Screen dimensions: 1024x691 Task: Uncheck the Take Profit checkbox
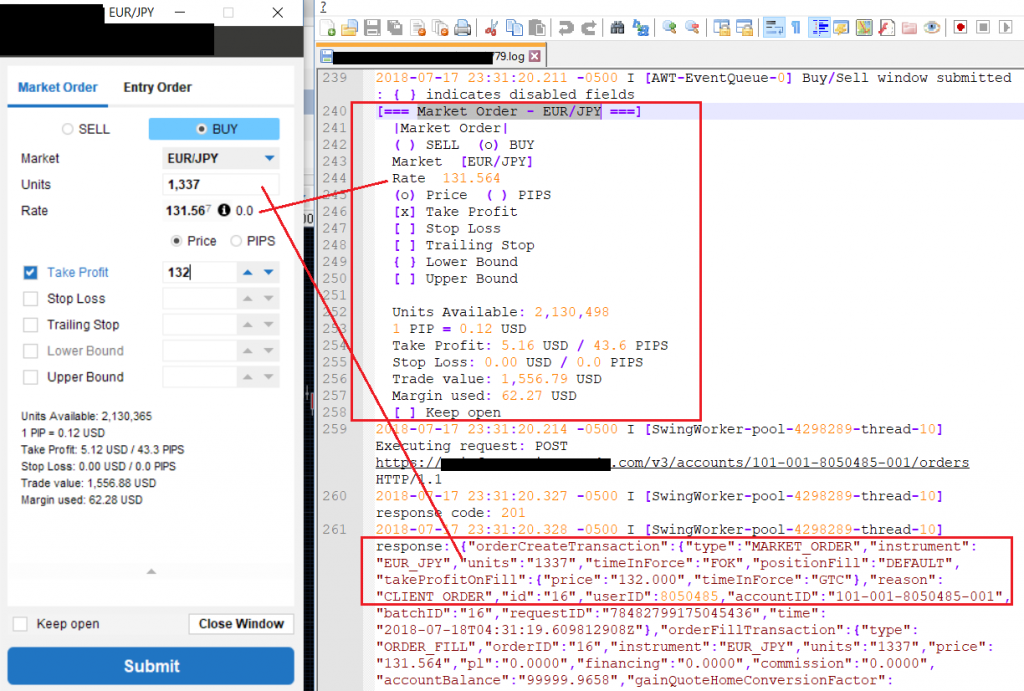tap(30, 272)
